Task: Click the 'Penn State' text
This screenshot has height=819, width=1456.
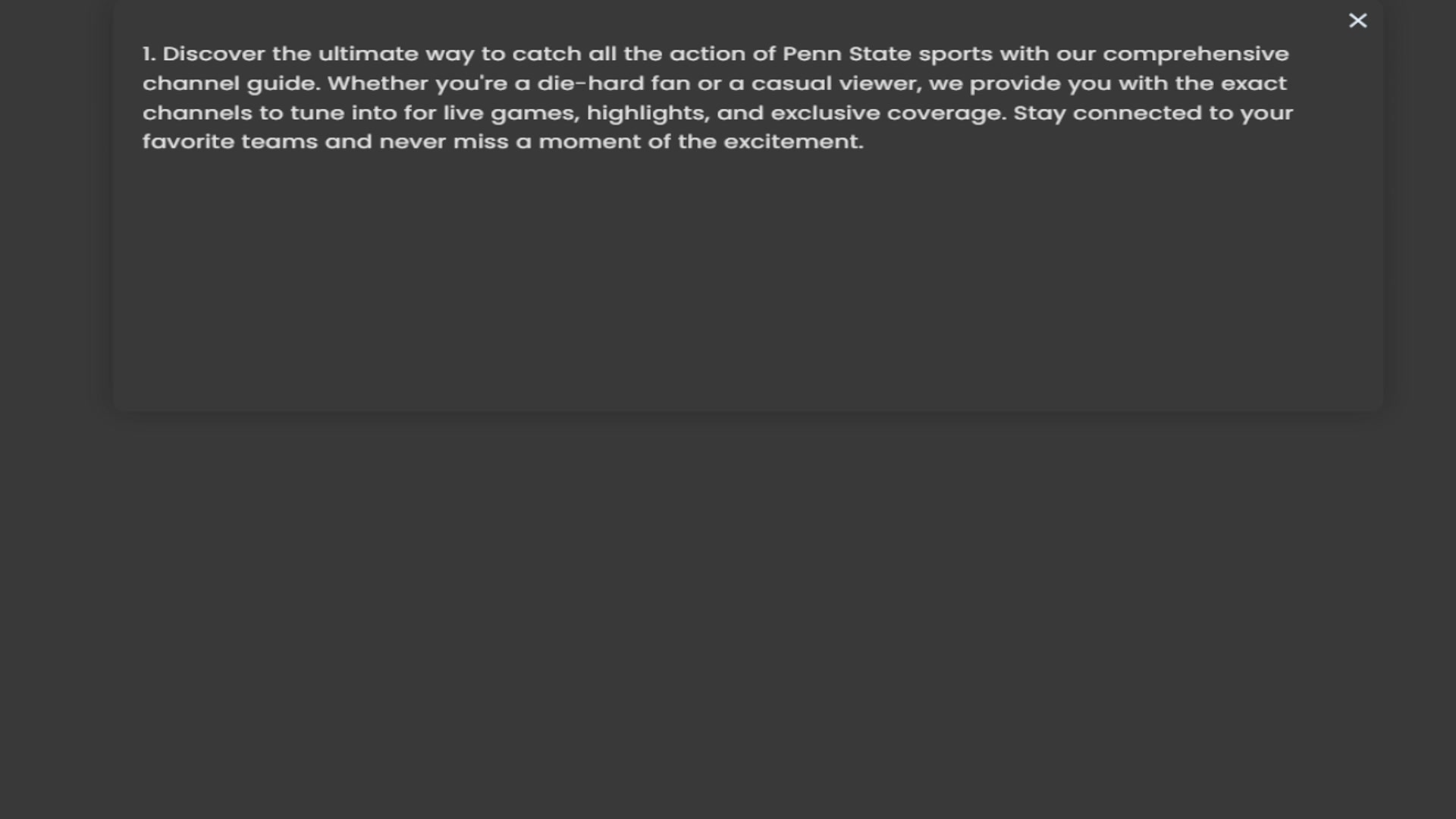Action: pyautogui.click(x=846, y=55)
